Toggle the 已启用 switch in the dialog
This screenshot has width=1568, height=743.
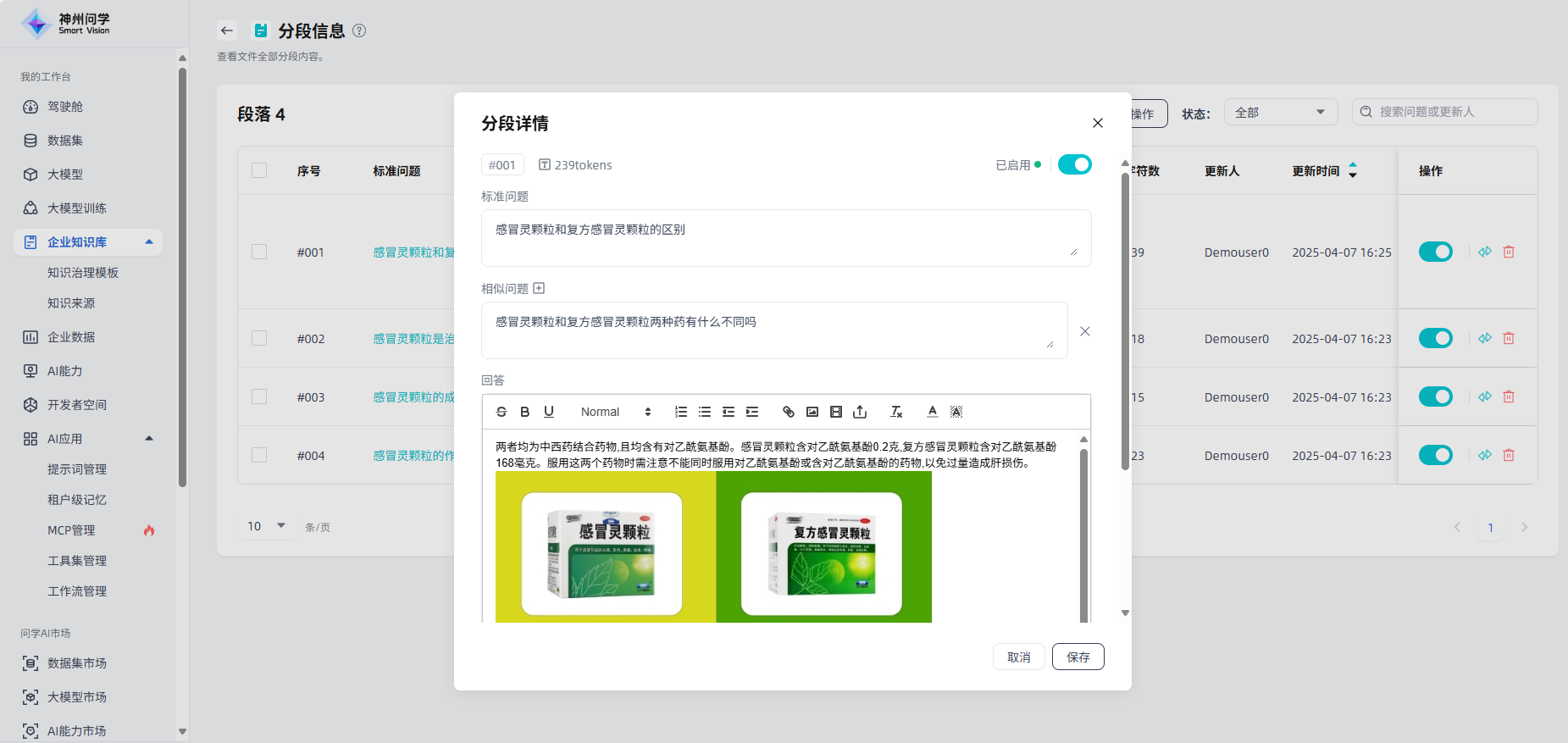pyautogui.click(x=1075, y=164)
